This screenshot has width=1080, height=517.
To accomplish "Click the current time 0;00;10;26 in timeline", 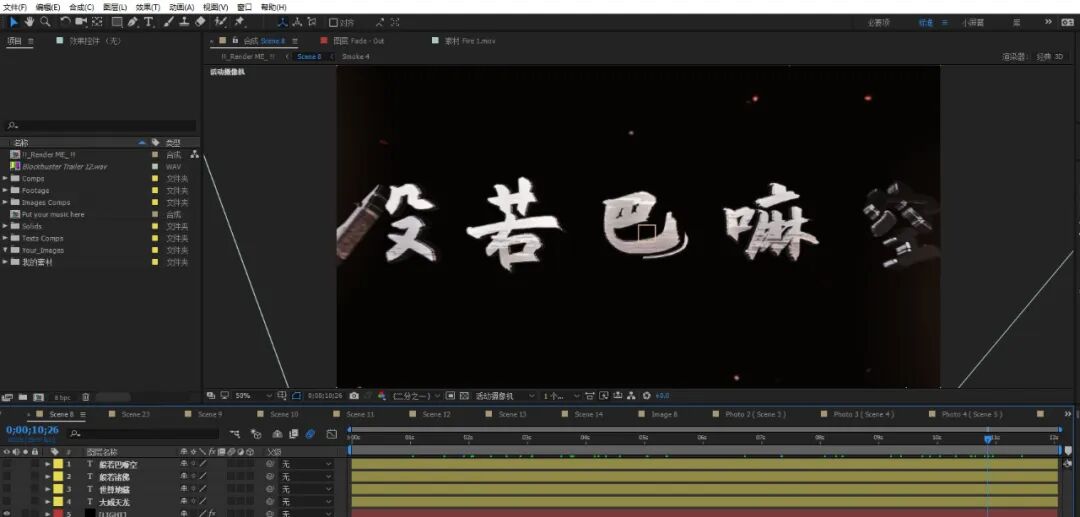I will [x=32, y=430].
